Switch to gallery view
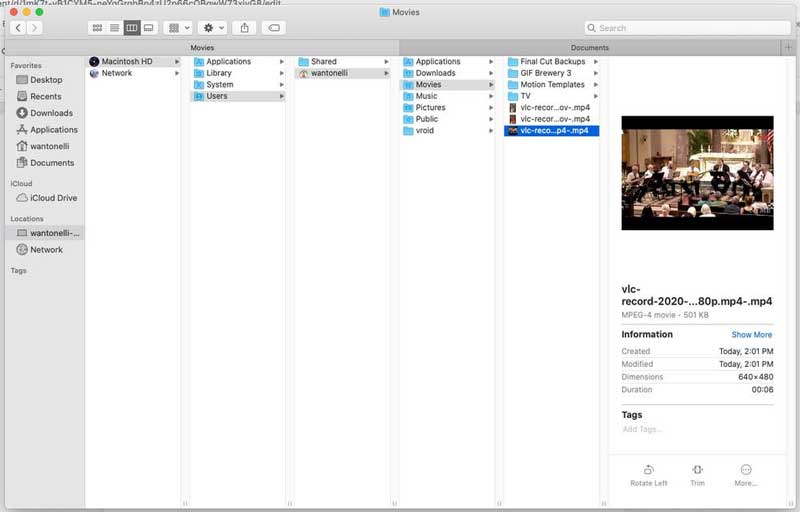The image size is (800, 512). point(149,28)
